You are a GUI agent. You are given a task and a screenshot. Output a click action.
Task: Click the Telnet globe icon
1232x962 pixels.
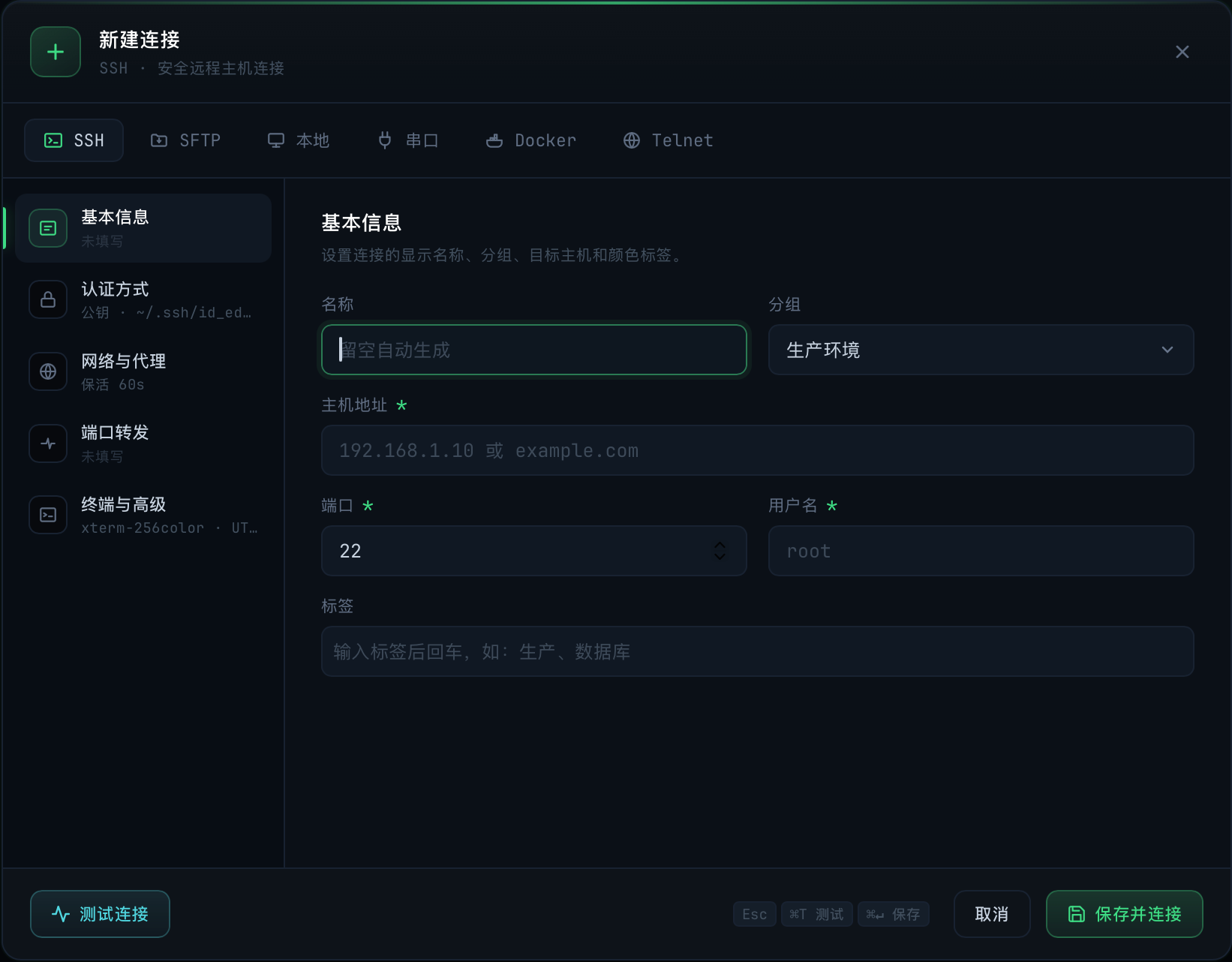(x=632, y=140)
